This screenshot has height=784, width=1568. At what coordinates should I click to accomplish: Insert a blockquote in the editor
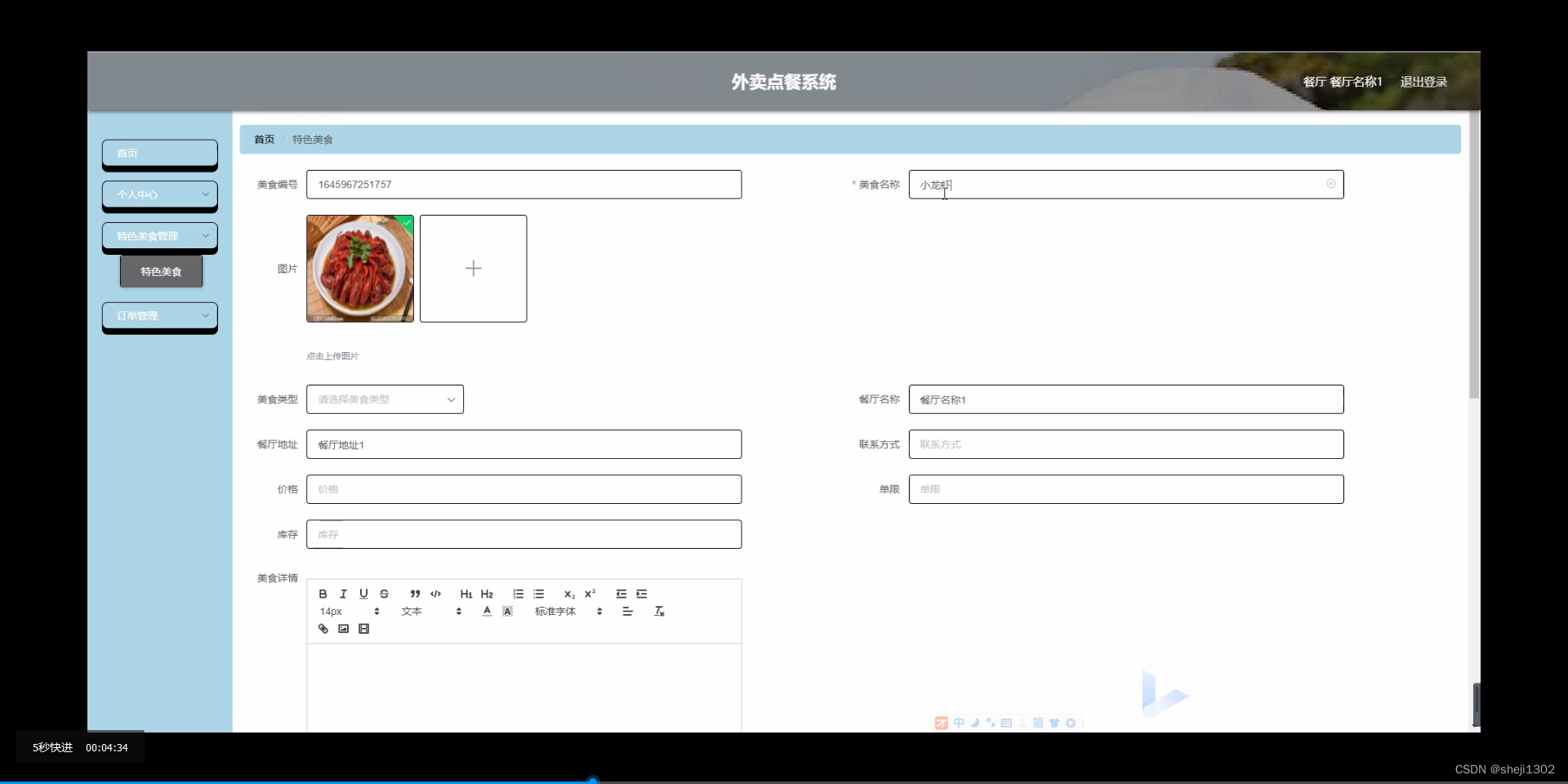point(415,594)
